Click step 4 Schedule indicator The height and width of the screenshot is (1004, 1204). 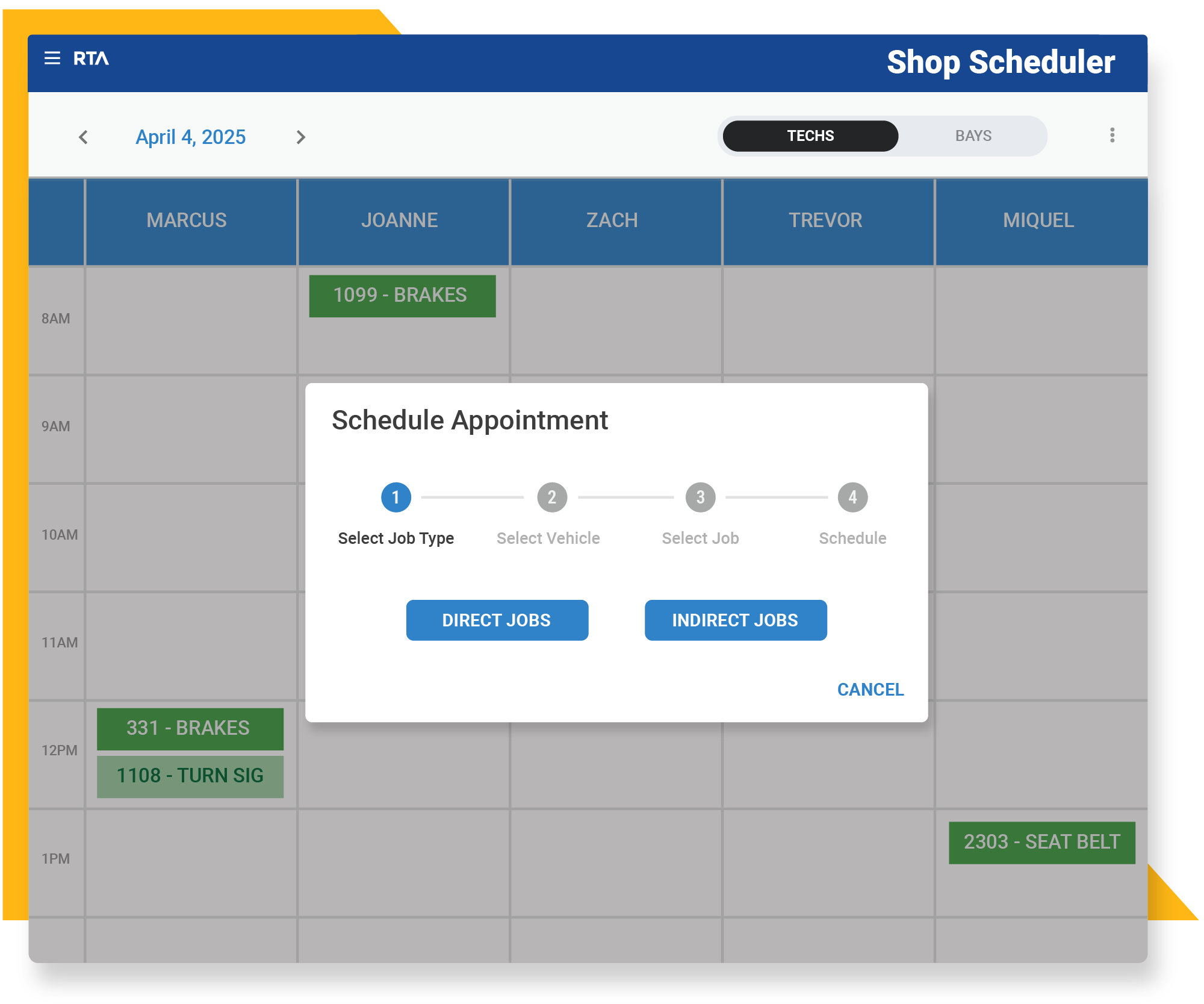[x=852, y=497]
